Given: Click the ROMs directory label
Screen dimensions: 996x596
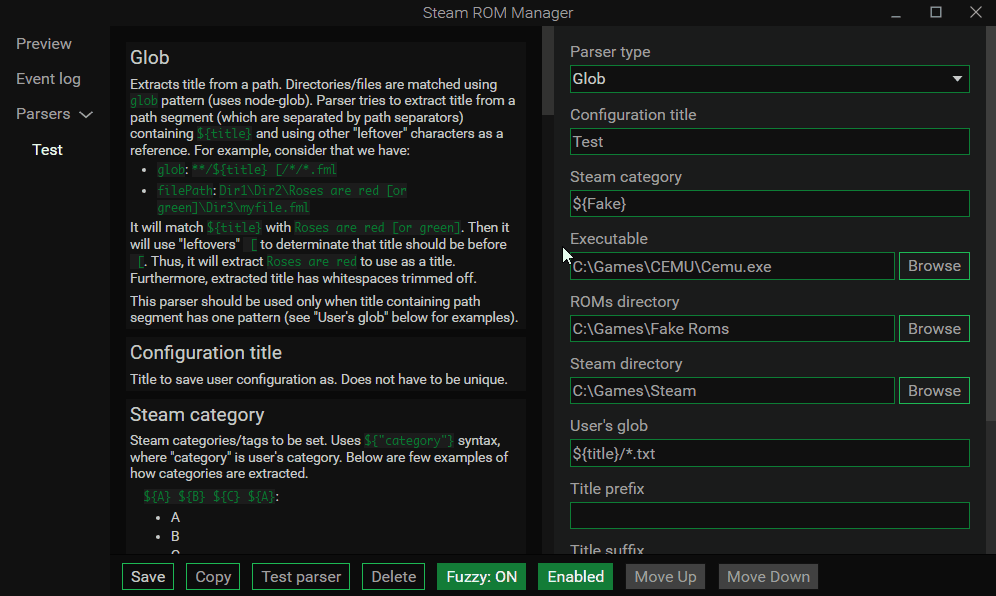Looking at the screenshot, I should click(624, 302).
